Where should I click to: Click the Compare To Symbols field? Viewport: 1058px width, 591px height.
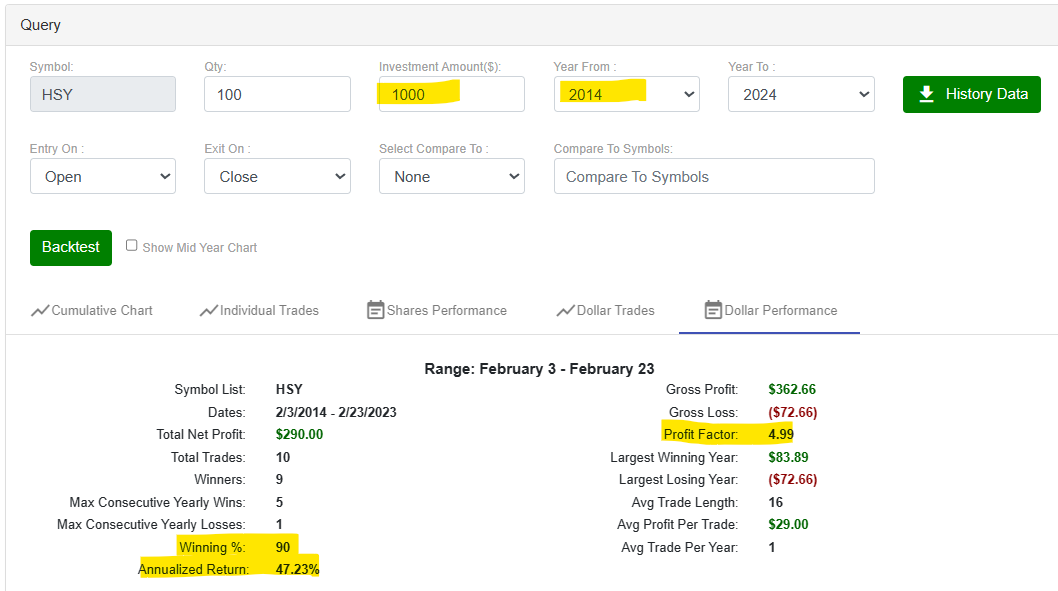[x=714, y=176]
